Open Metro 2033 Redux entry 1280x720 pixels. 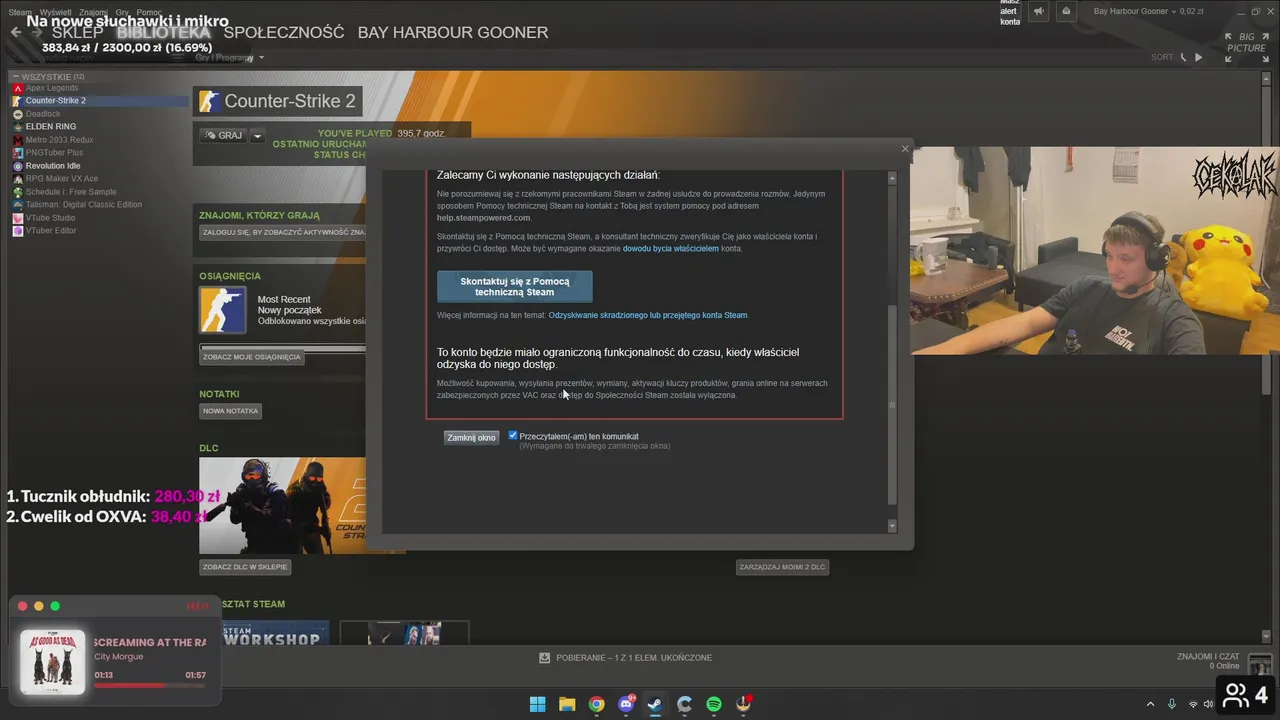[59, 140]
